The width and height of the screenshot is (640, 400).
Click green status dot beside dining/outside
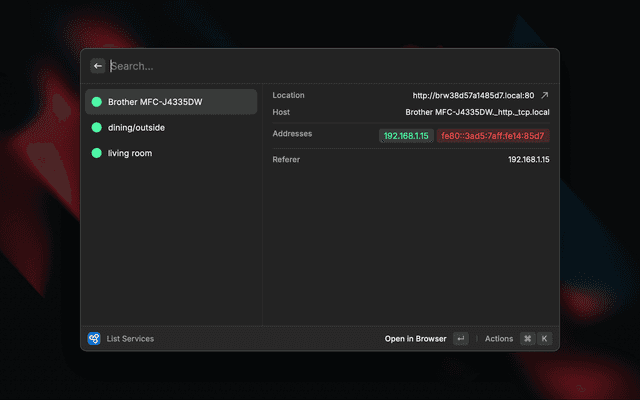coord(97,128)
